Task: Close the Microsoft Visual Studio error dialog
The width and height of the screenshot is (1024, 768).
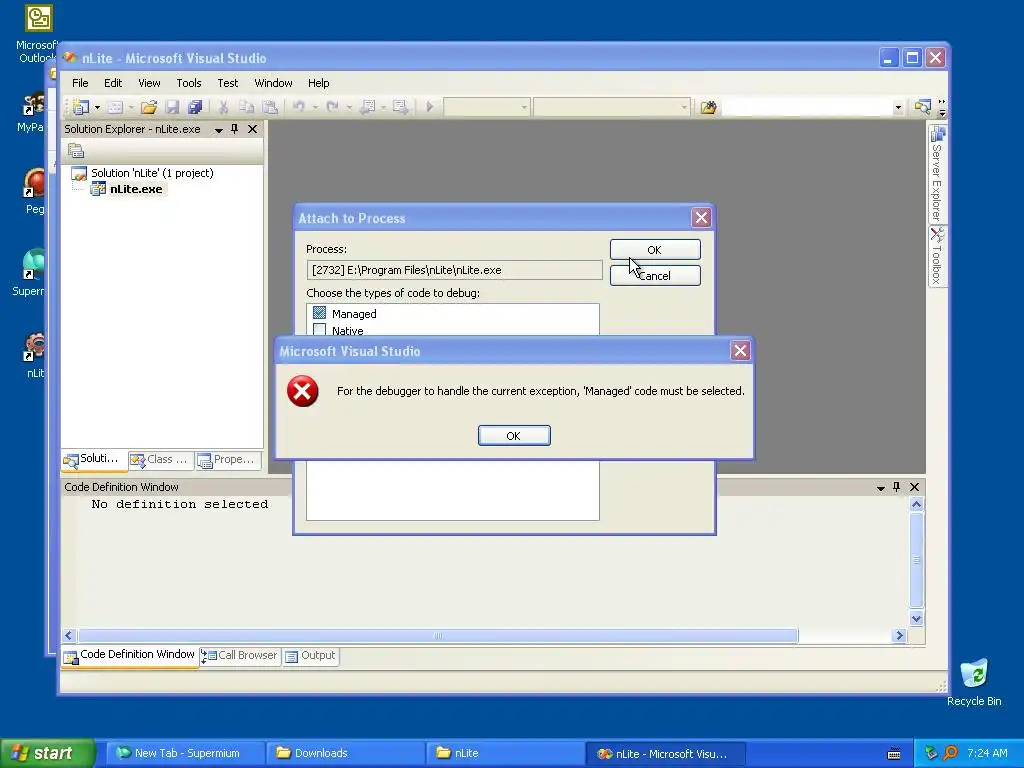Action: coord(740,351)
